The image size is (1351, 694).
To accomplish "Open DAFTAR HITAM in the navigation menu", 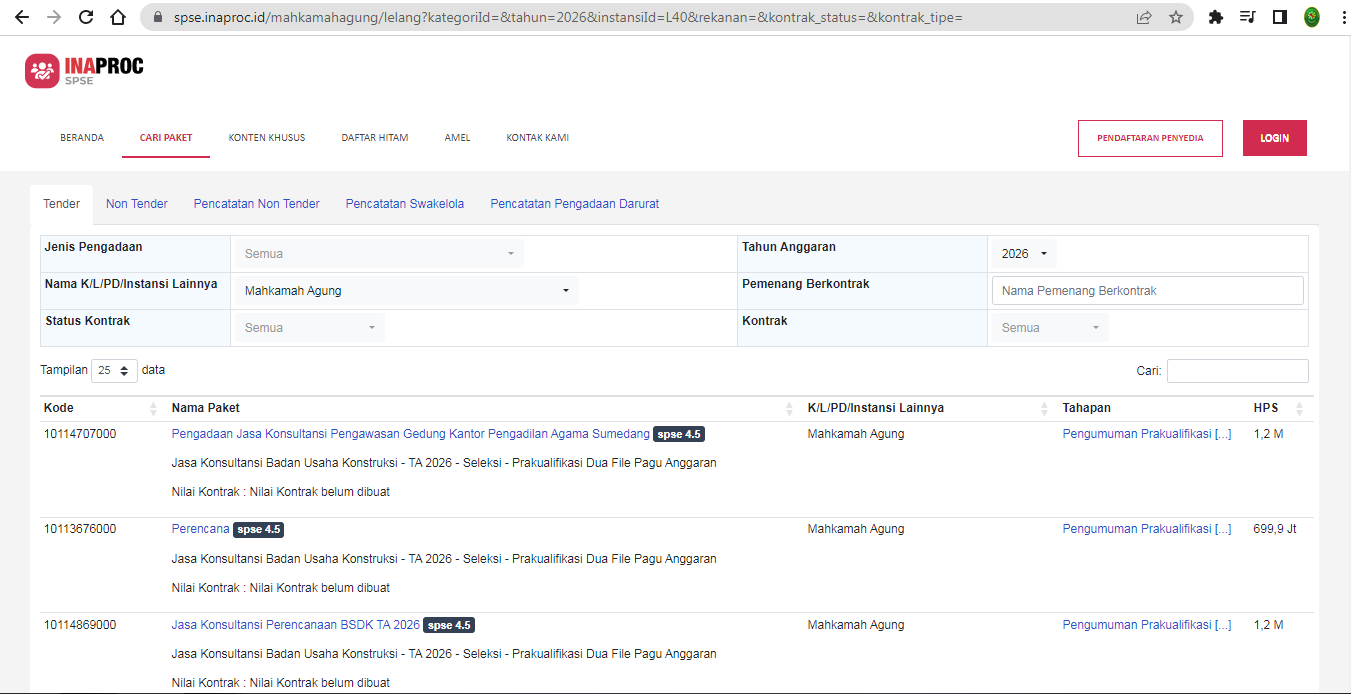I will coord(374,138).
